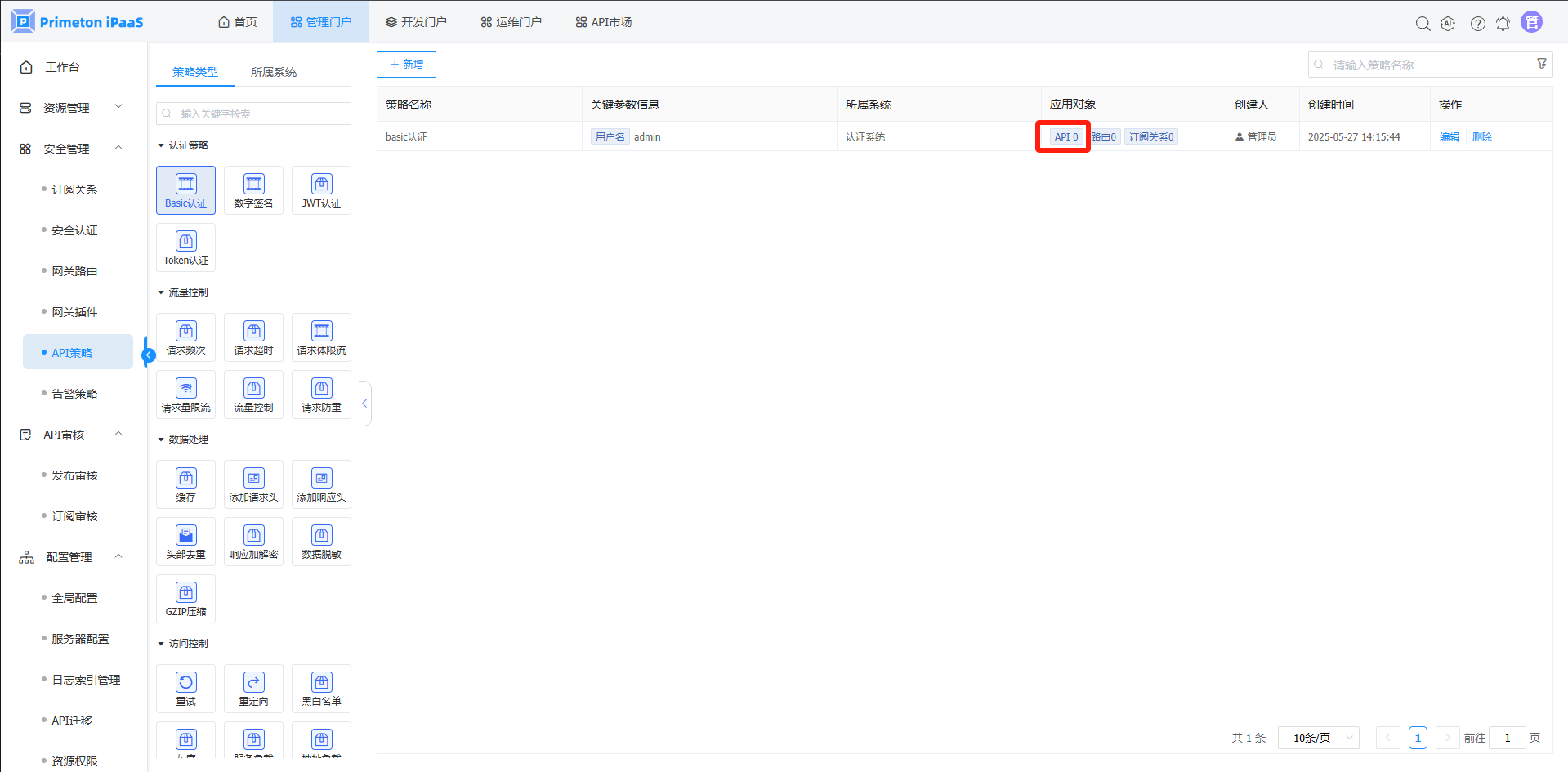Collapse the 安全管理 sidebar menu
The width and height of the screenshot is (1568, 772).
[118, 148]
